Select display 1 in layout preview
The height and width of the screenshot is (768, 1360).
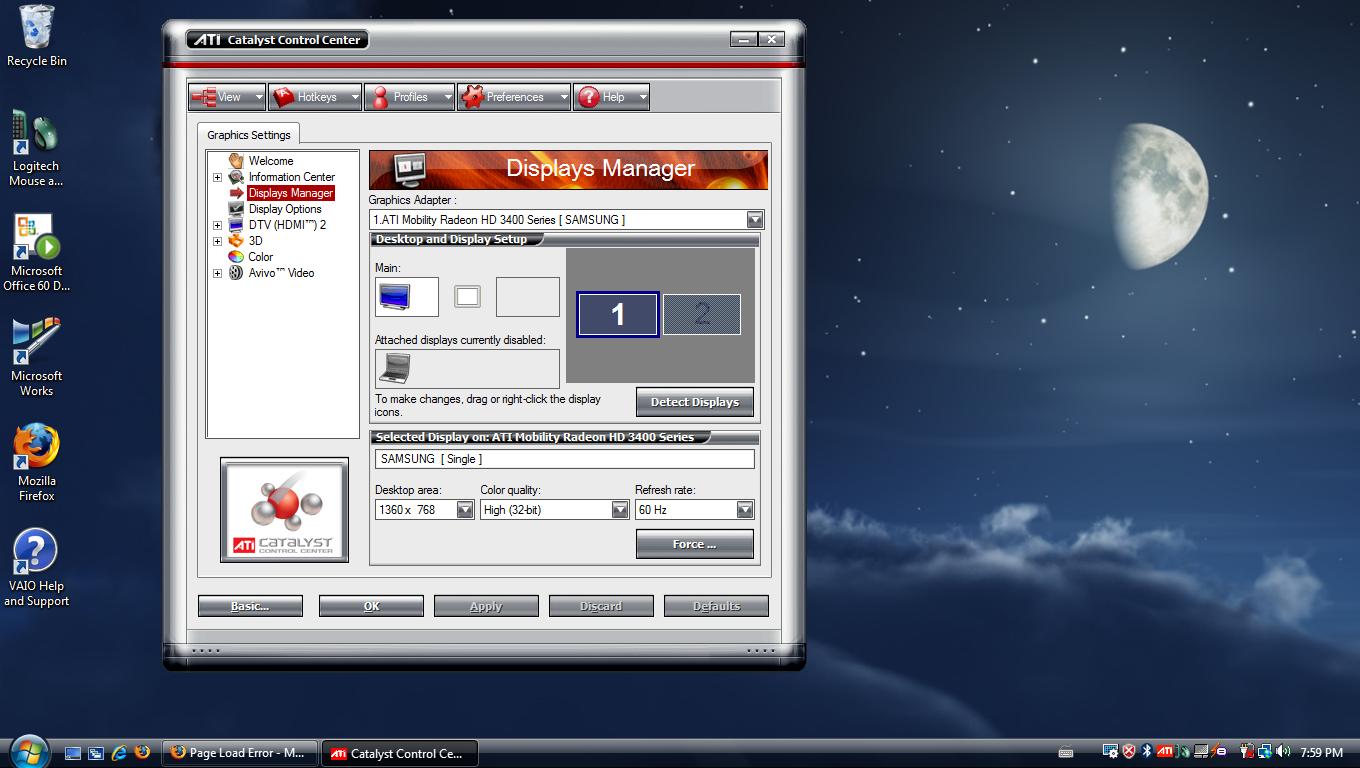(617, 315)
